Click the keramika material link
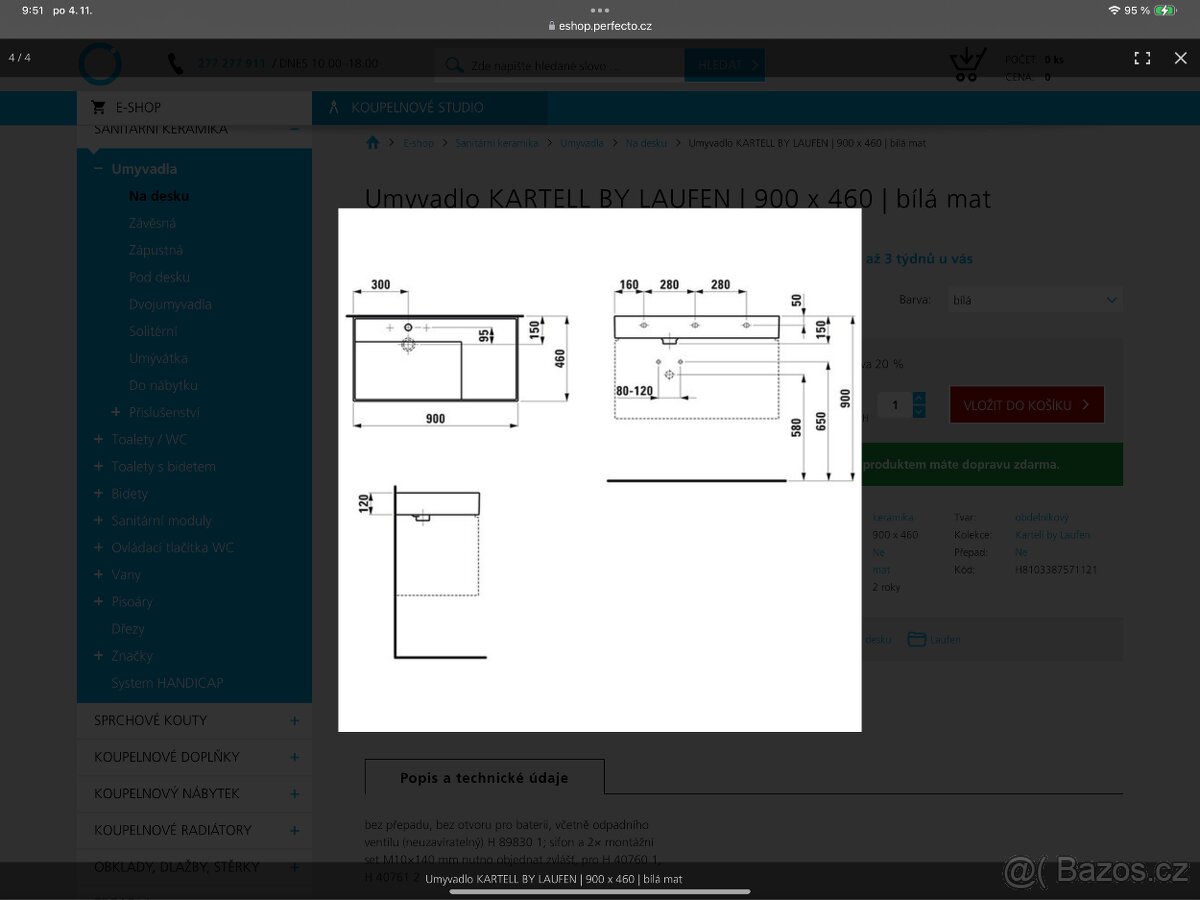This screenshot has width=1200, height=900. tap(893, 518)
